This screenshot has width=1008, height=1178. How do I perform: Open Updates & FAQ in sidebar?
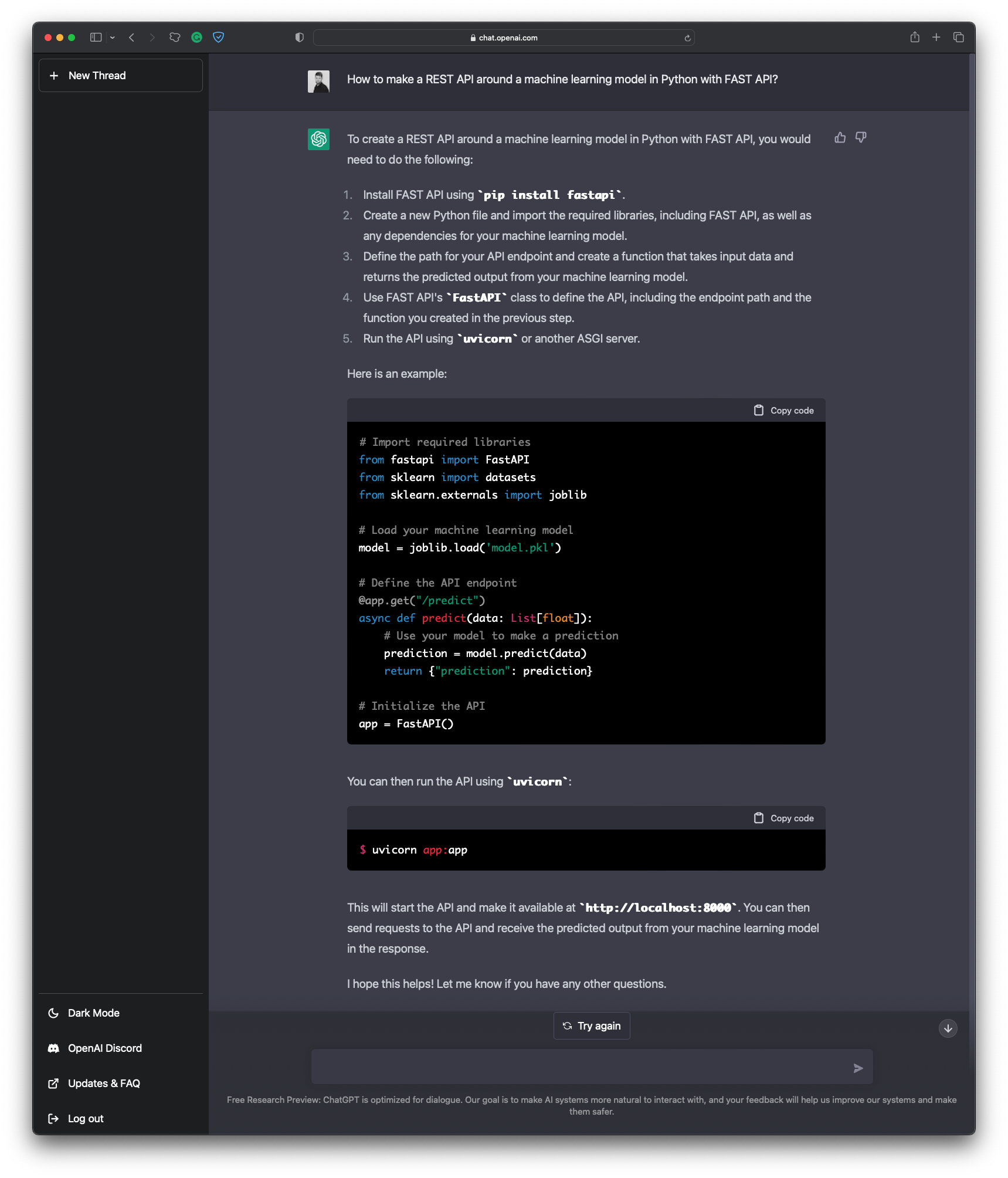(x=104, y=1084)
